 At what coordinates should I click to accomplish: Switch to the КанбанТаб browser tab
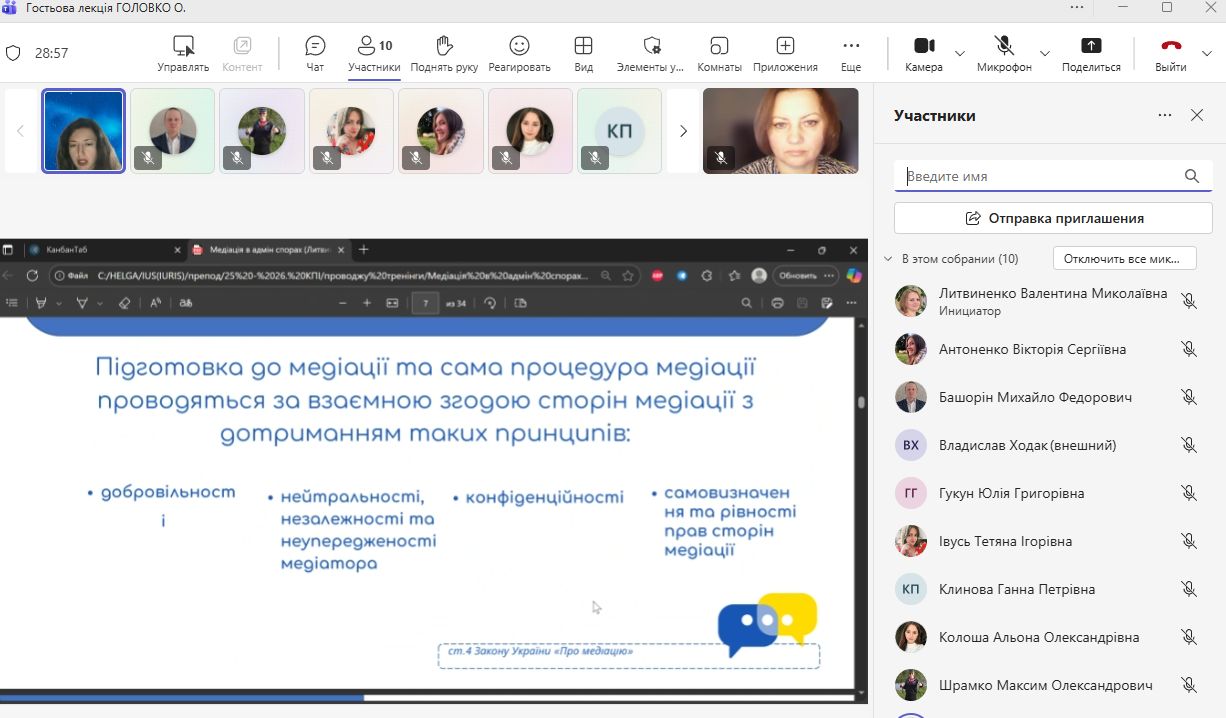[x=100, y=250]
